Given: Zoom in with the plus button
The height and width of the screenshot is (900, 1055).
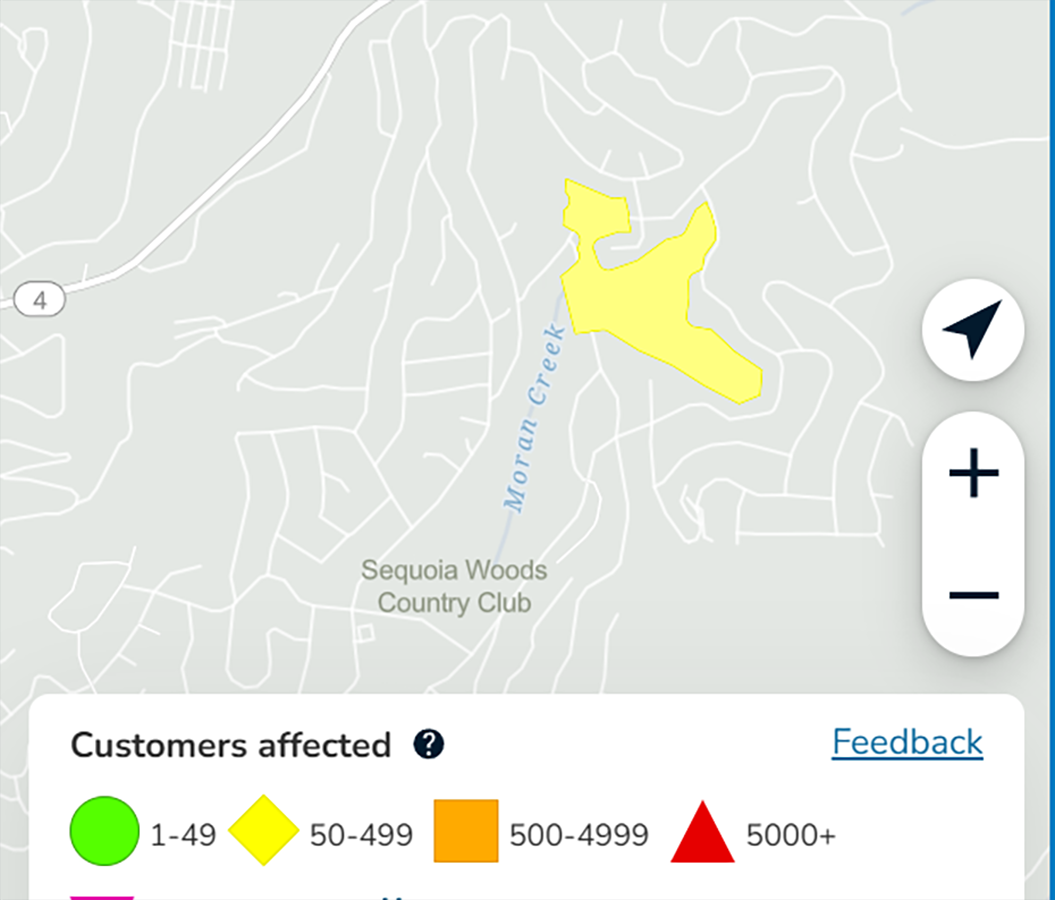Looking at the screenshot, I should point(973,474).
